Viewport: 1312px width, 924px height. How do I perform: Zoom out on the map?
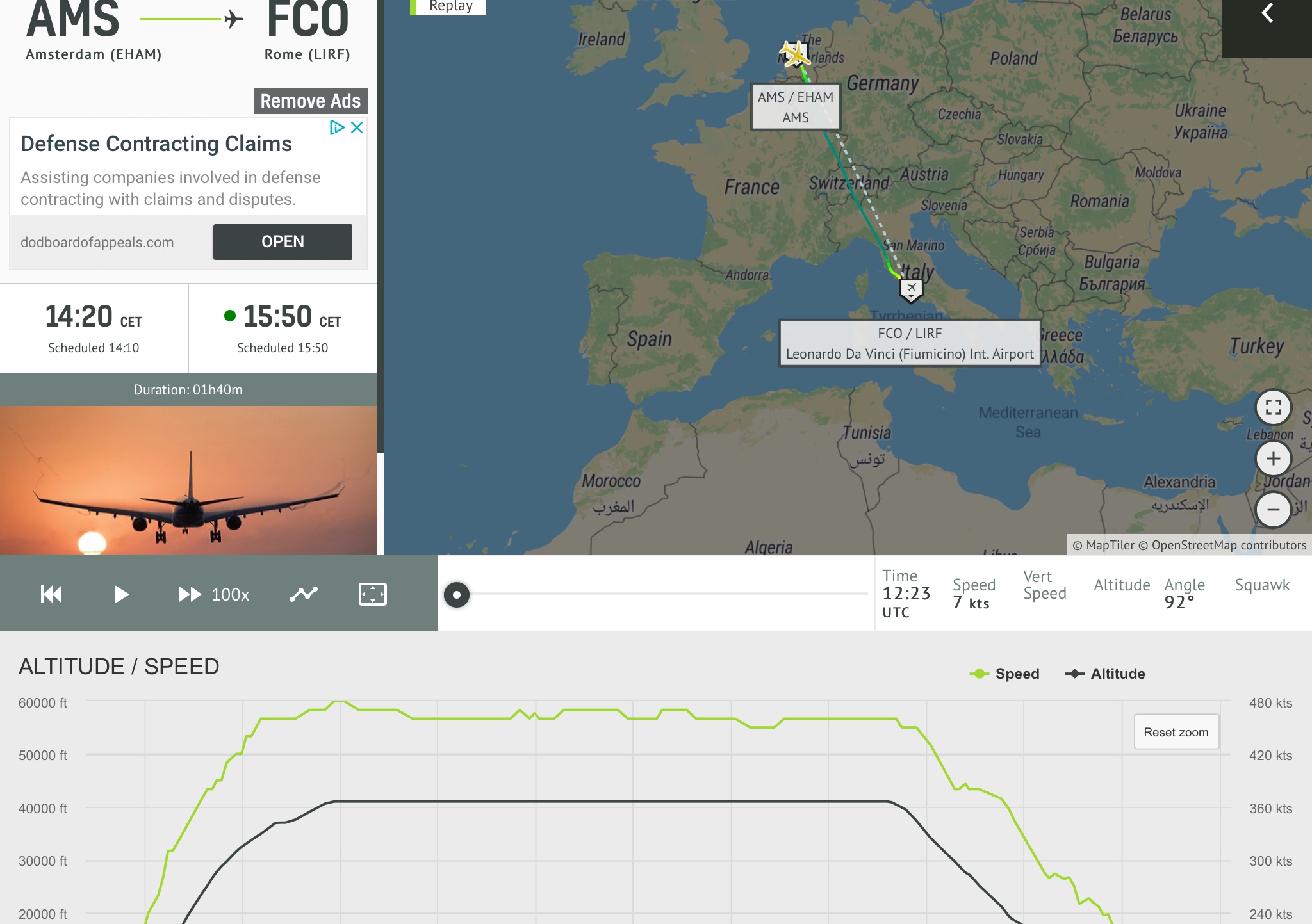tap(1273, 510)
